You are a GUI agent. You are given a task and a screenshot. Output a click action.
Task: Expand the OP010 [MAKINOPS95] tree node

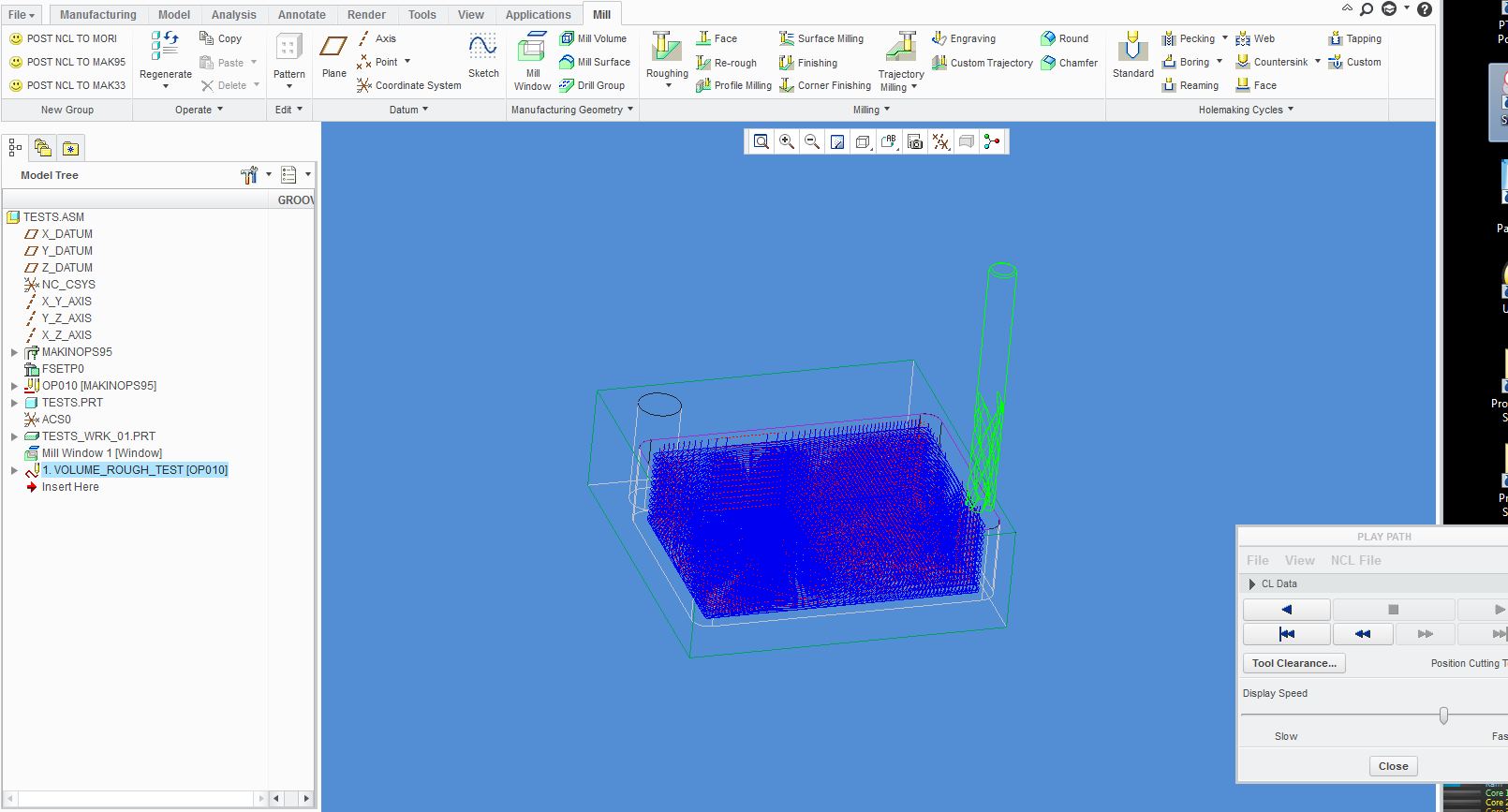point(14,386)
